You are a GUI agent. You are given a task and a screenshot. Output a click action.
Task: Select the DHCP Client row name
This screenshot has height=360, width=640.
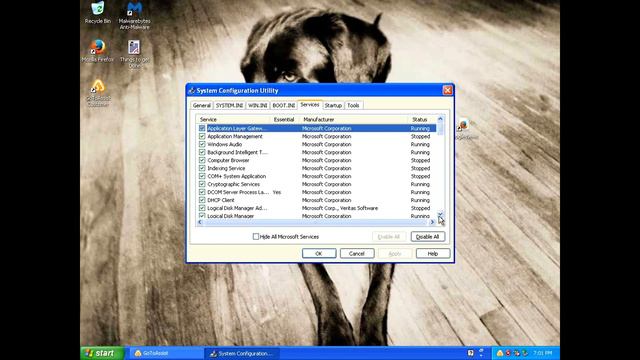pyautogui.click(x=221, y=200)
